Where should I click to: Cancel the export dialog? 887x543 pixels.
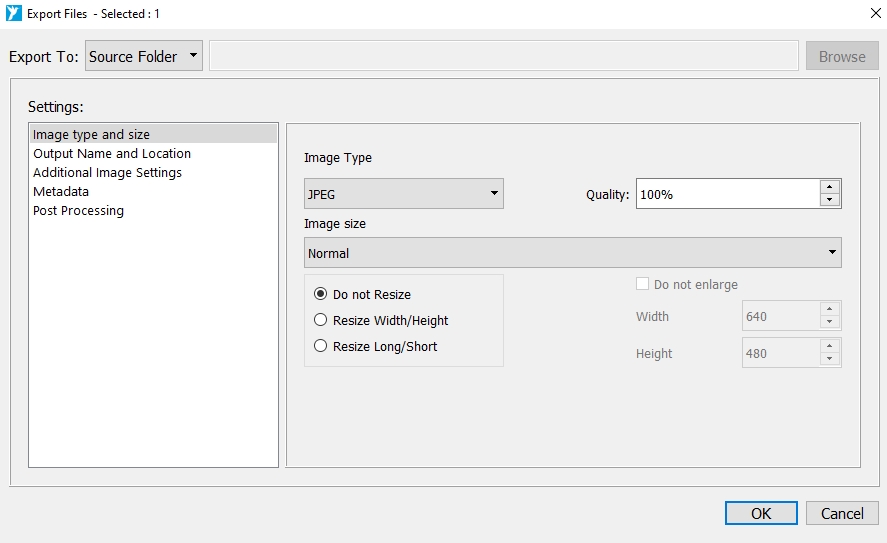pos(842,513)
